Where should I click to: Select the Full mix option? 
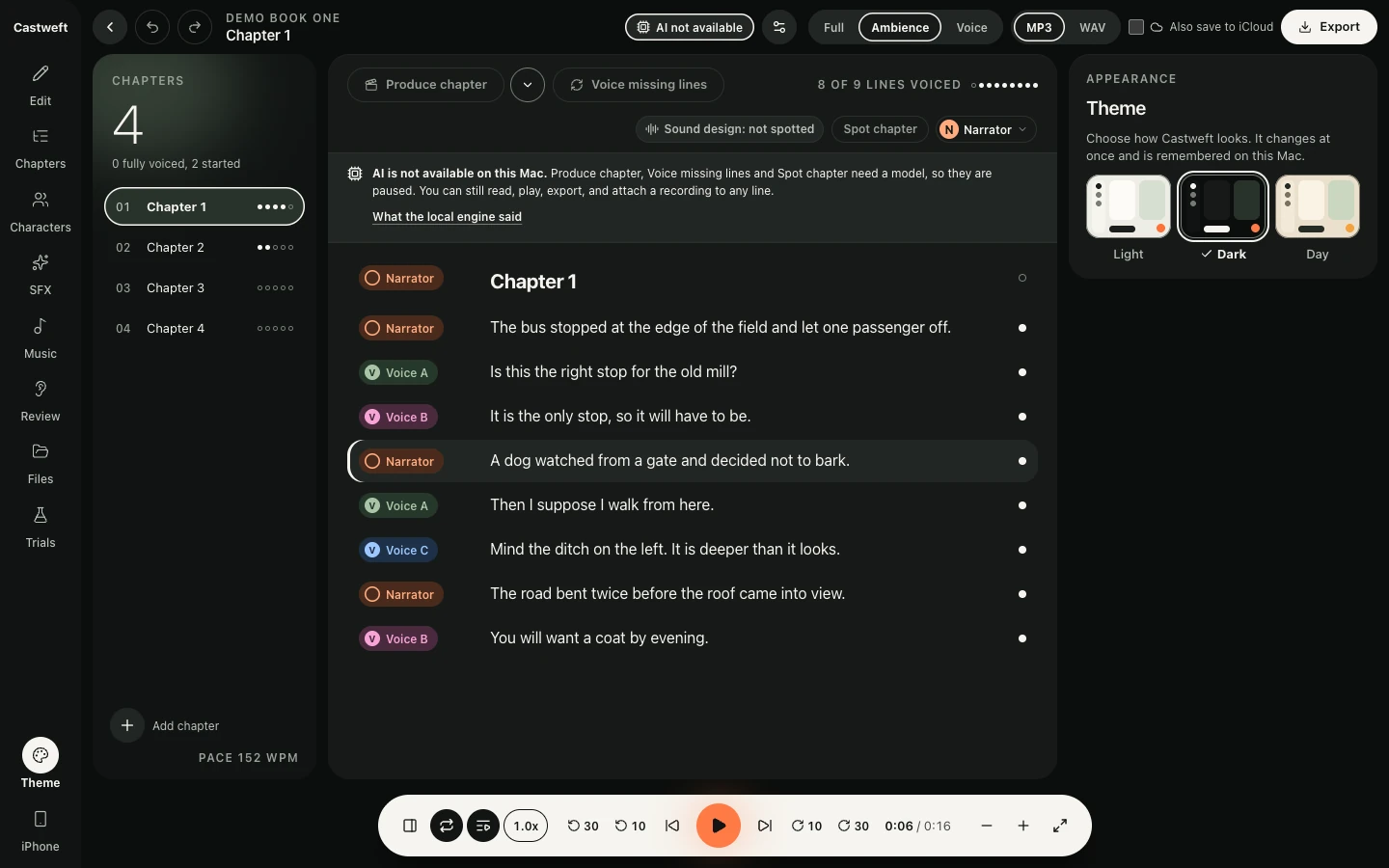tap(834, 27)
